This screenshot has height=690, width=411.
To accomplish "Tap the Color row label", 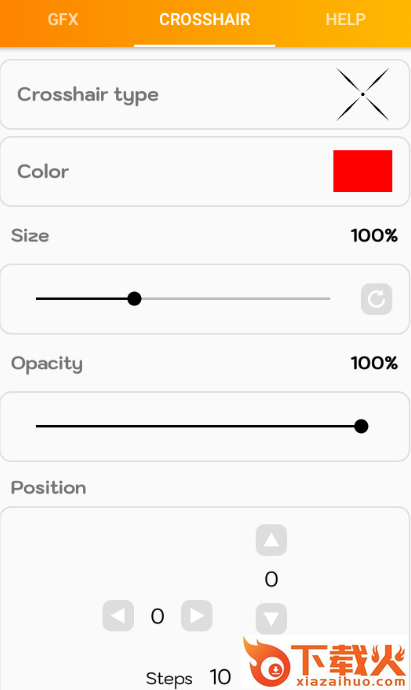I will [43, 172].
